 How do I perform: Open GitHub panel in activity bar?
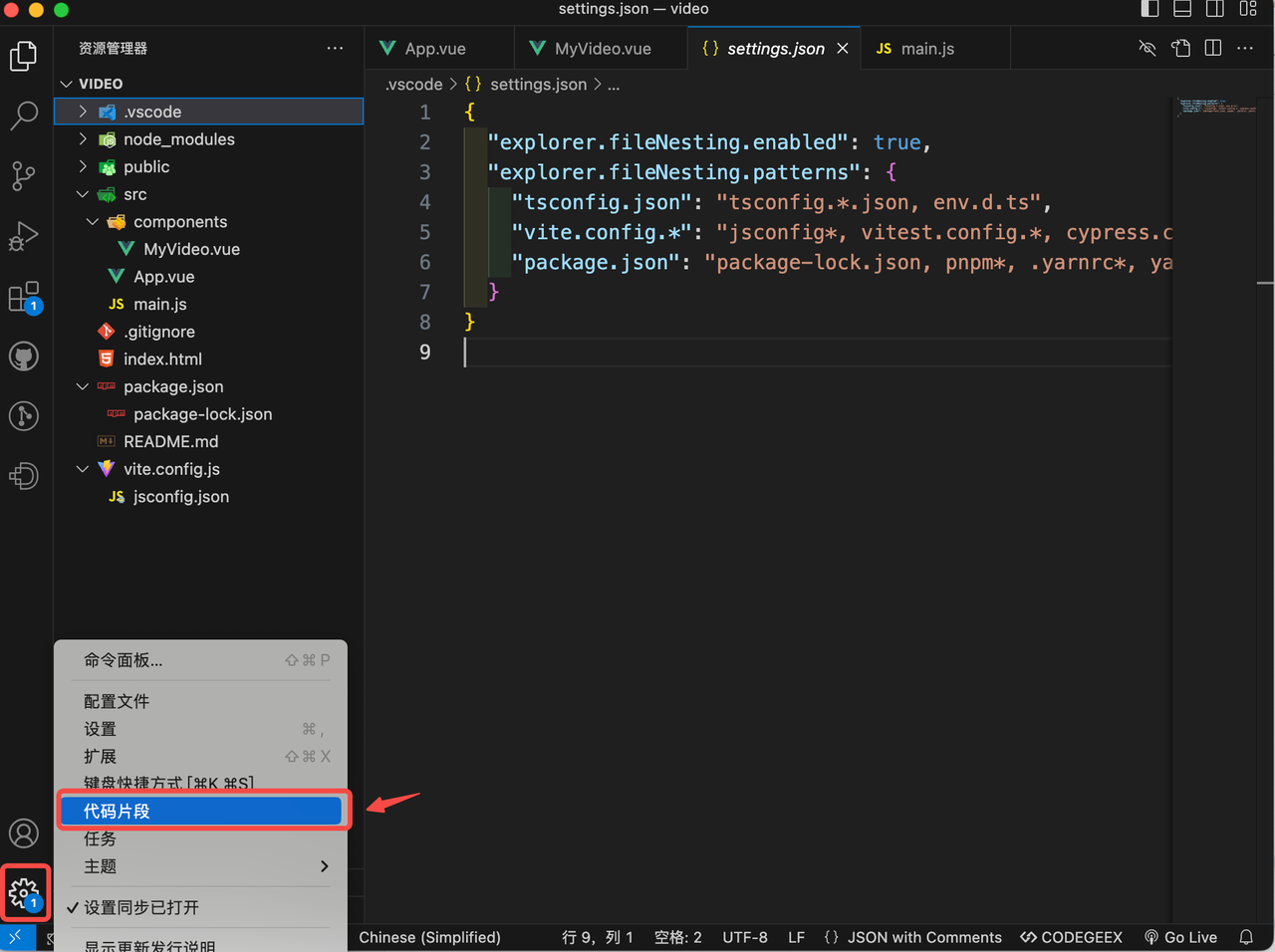pos(24,357)
